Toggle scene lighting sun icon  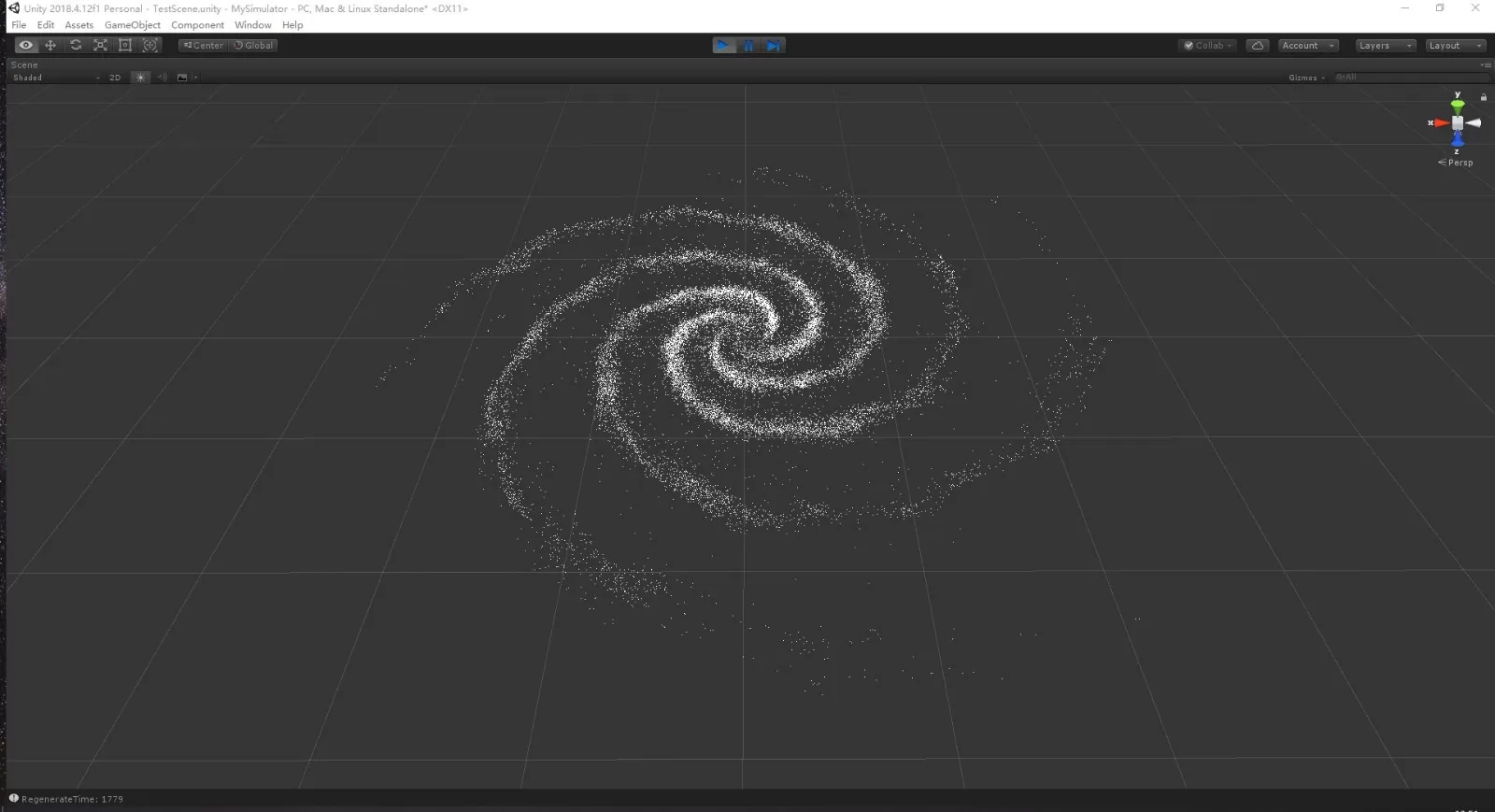[140, 78]
